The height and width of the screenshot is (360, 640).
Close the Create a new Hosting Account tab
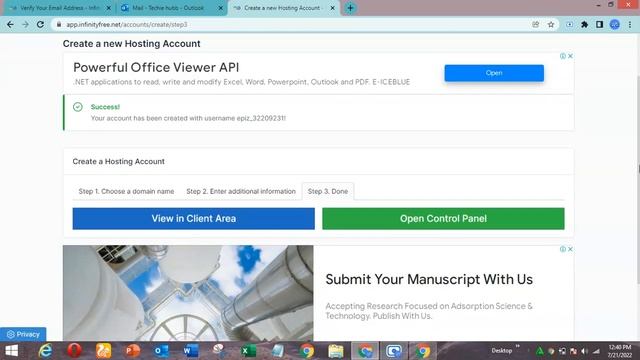(332, 8)
